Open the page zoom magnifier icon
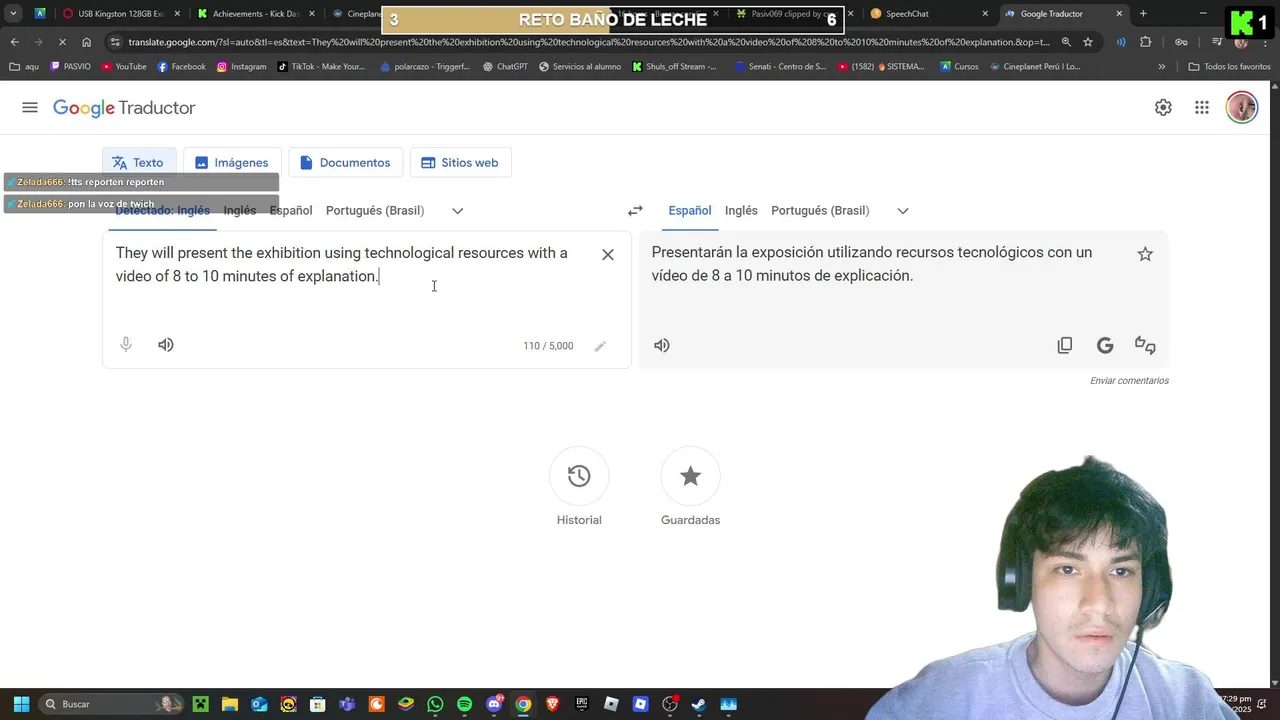The image size is (1280, 720). pyautogui.click(x=1066, y=42)
